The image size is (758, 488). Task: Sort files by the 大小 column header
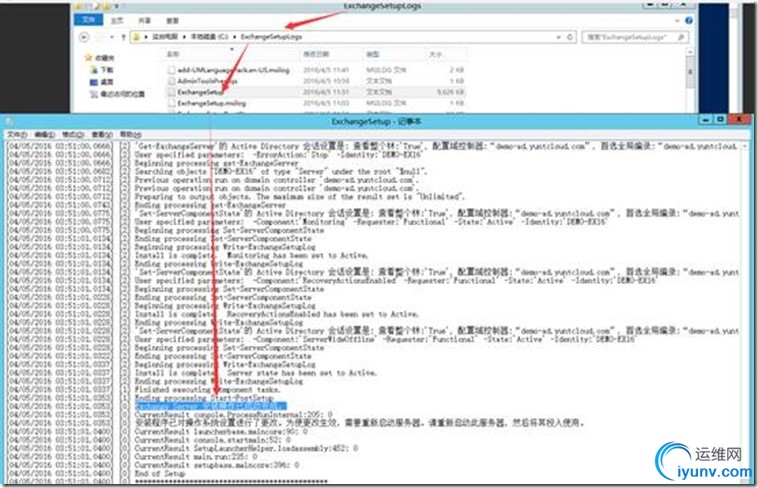pyautogui.click(x=436, y=54)
